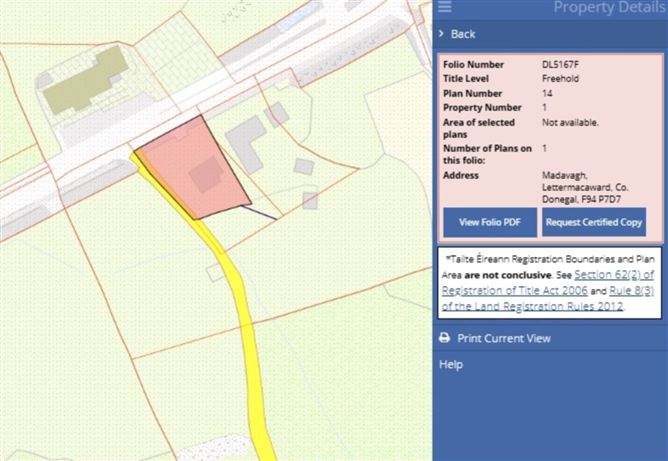Click the Back chevron arrow
The height and width of the screenshot is (461, 668).
pyautogui.click(x=441, y=34)
